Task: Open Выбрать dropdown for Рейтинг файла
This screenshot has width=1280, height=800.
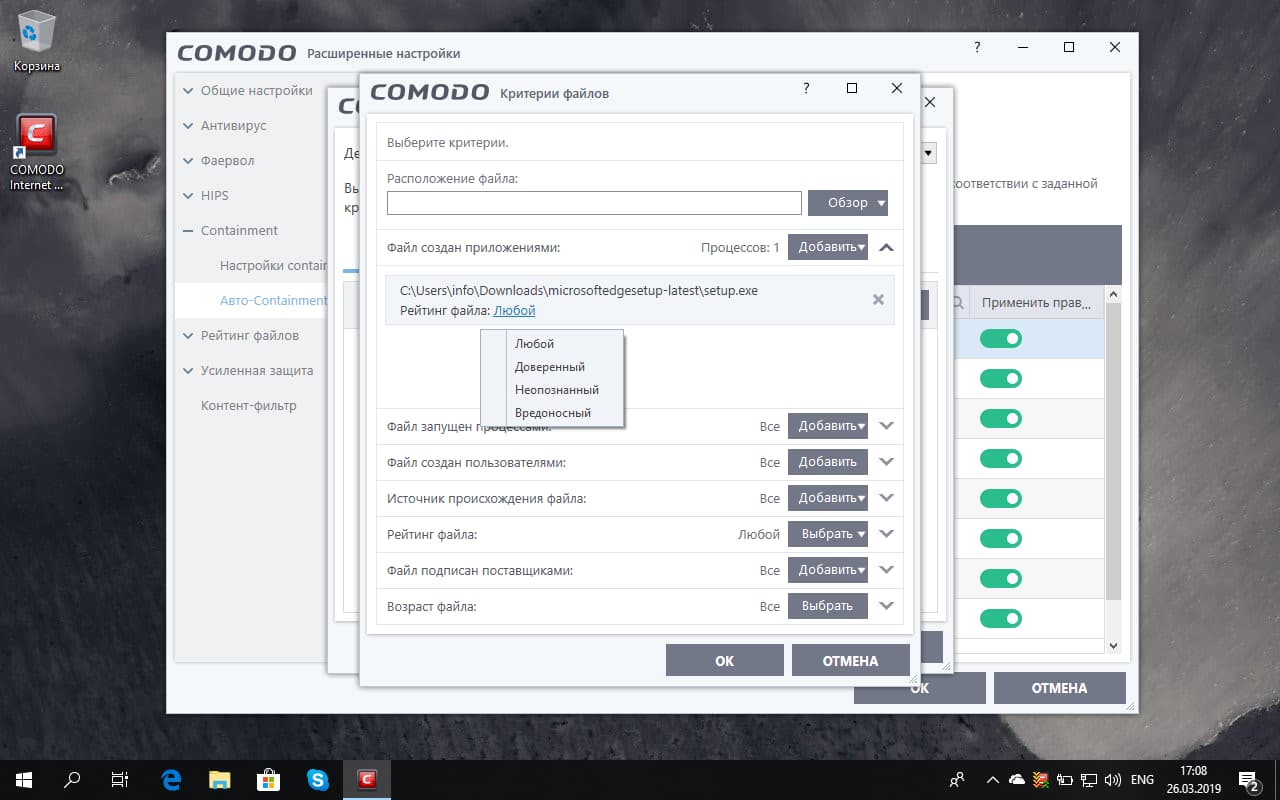Action: pyautogui.click(x=828, y=534)
